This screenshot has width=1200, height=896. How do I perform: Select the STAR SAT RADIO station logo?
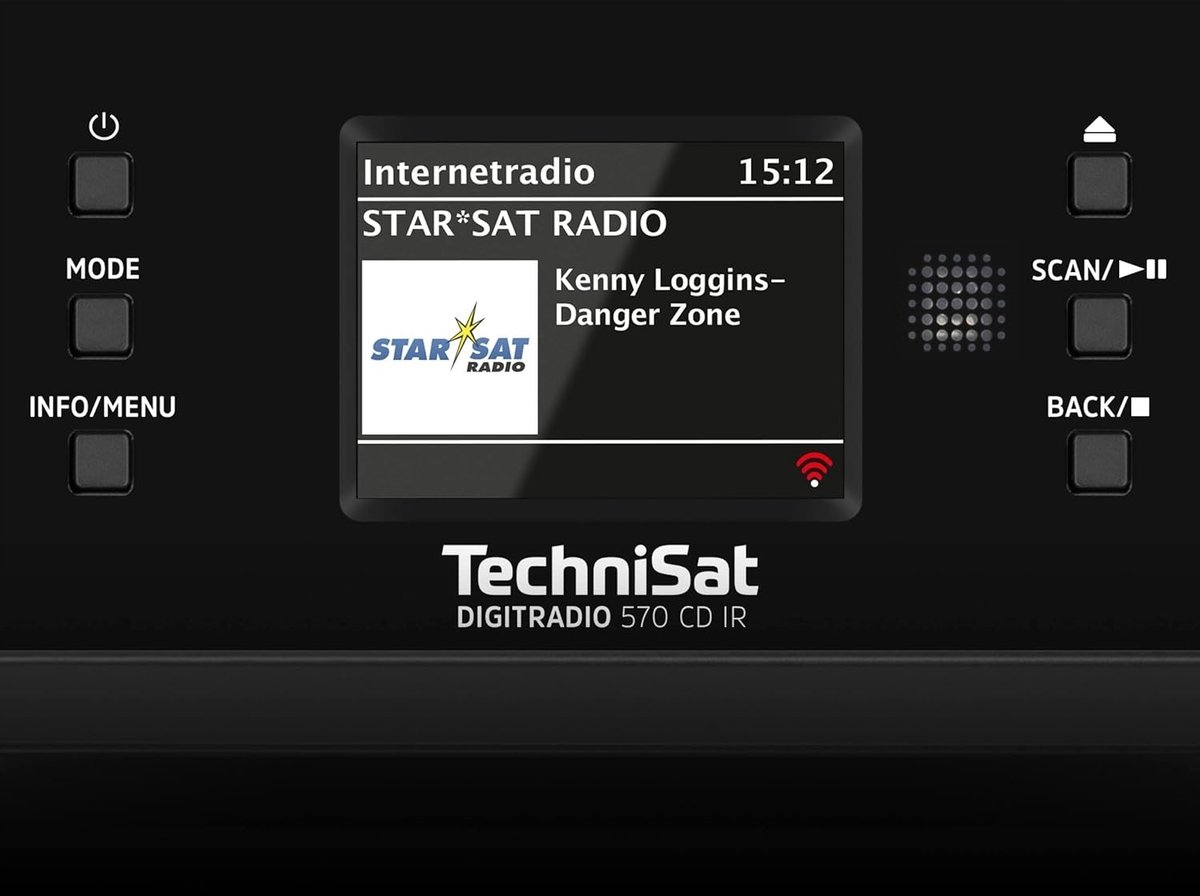449,348
